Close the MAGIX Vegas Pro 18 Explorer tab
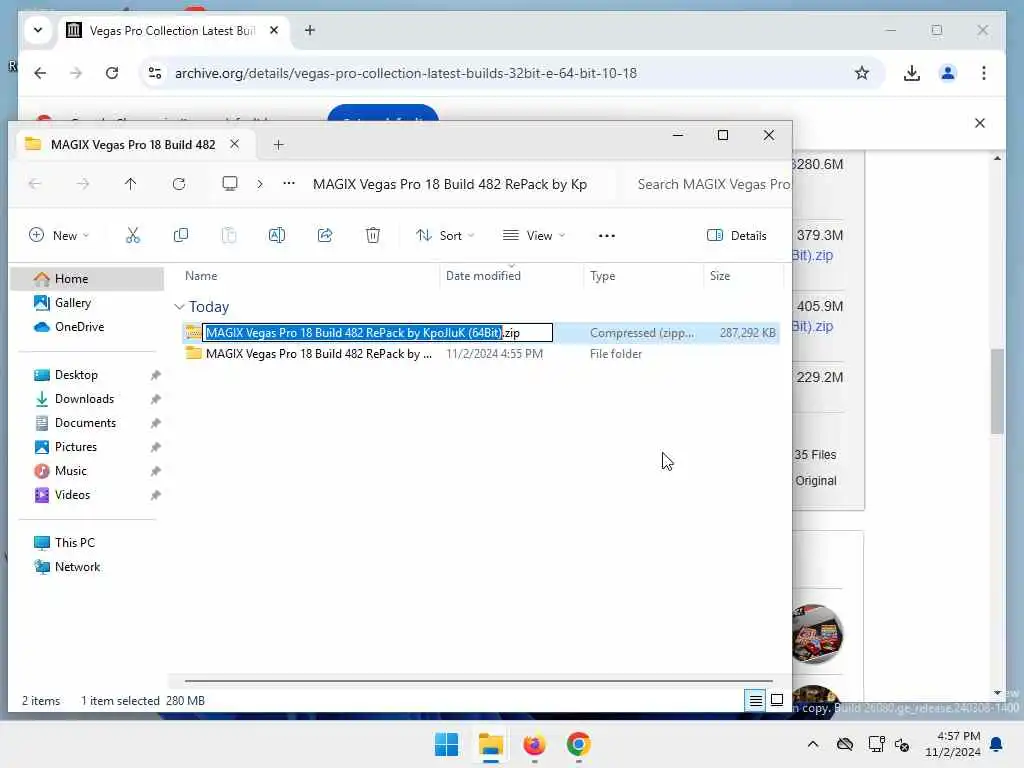Image resolution: width=1024 pixels, height=768 pixels. click(234, 144)
